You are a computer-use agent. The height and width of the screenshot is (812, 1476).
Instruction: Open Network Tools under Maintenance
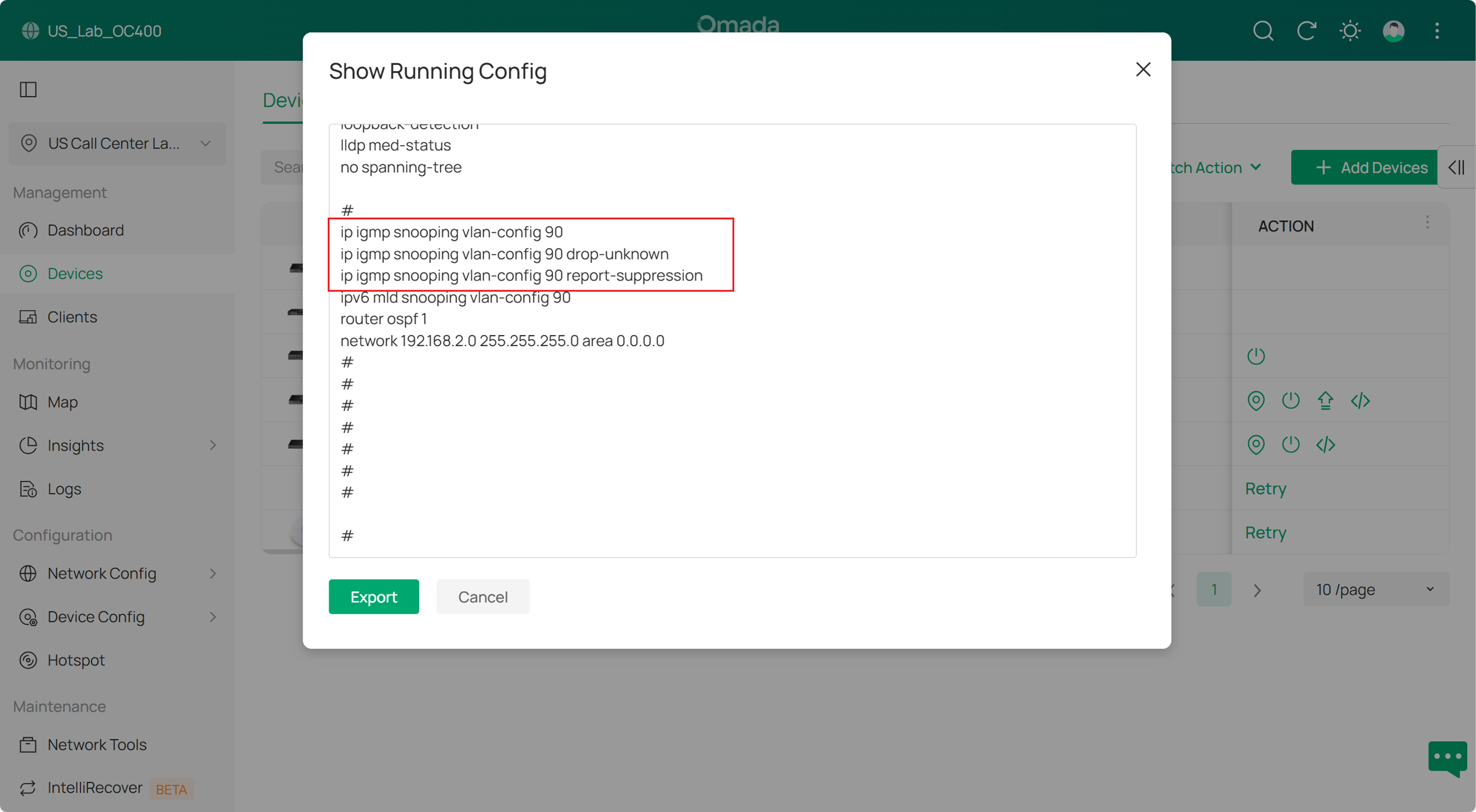pyautogui.click(x=97, y=744)
